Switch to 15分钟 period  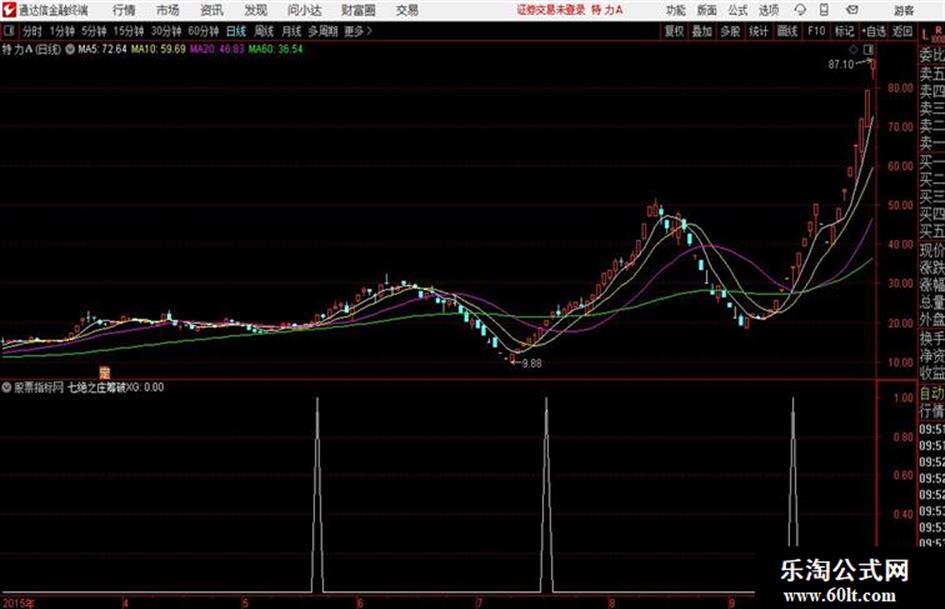[129, 31]
